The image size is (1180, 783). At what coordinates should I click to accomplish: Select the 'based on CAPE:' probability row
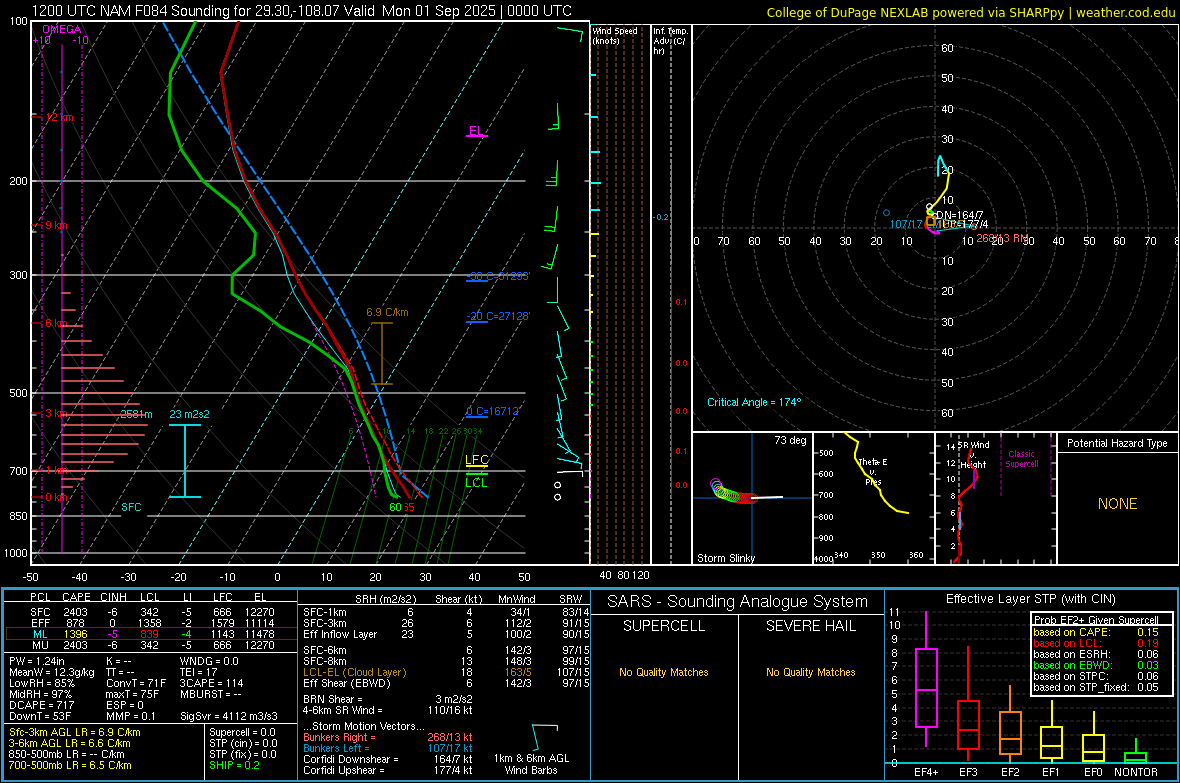1096,632
